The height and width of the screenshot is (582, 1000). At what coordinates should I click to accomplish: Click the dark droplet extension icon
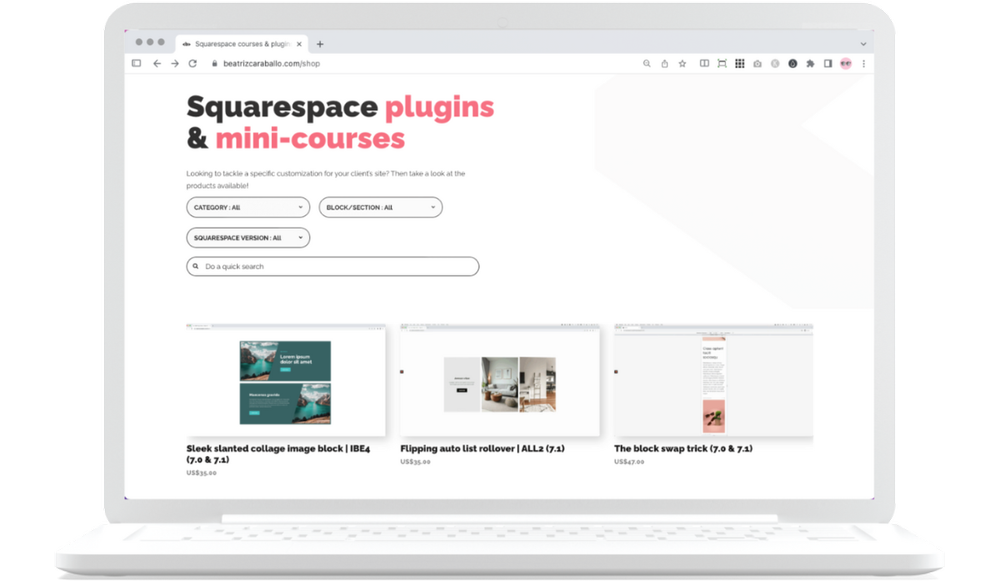[x=793, y=64]
